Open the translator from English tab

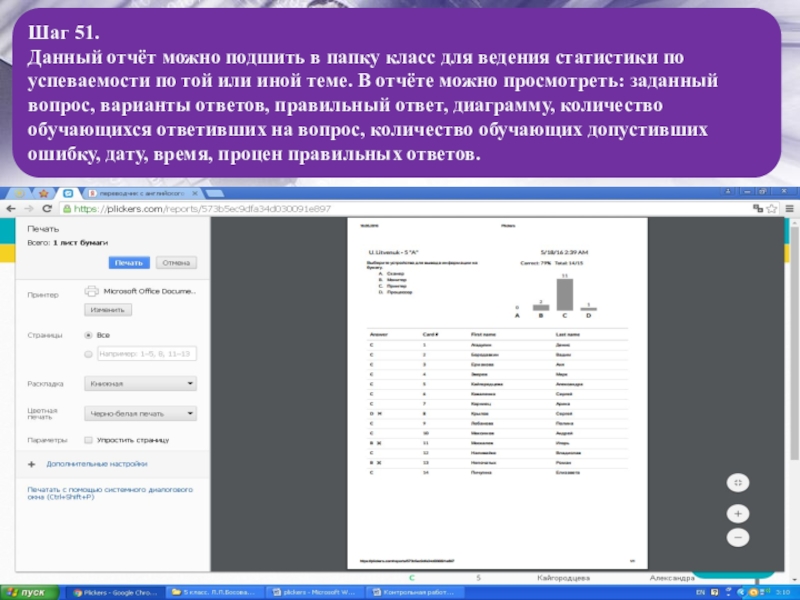[142, 193]
